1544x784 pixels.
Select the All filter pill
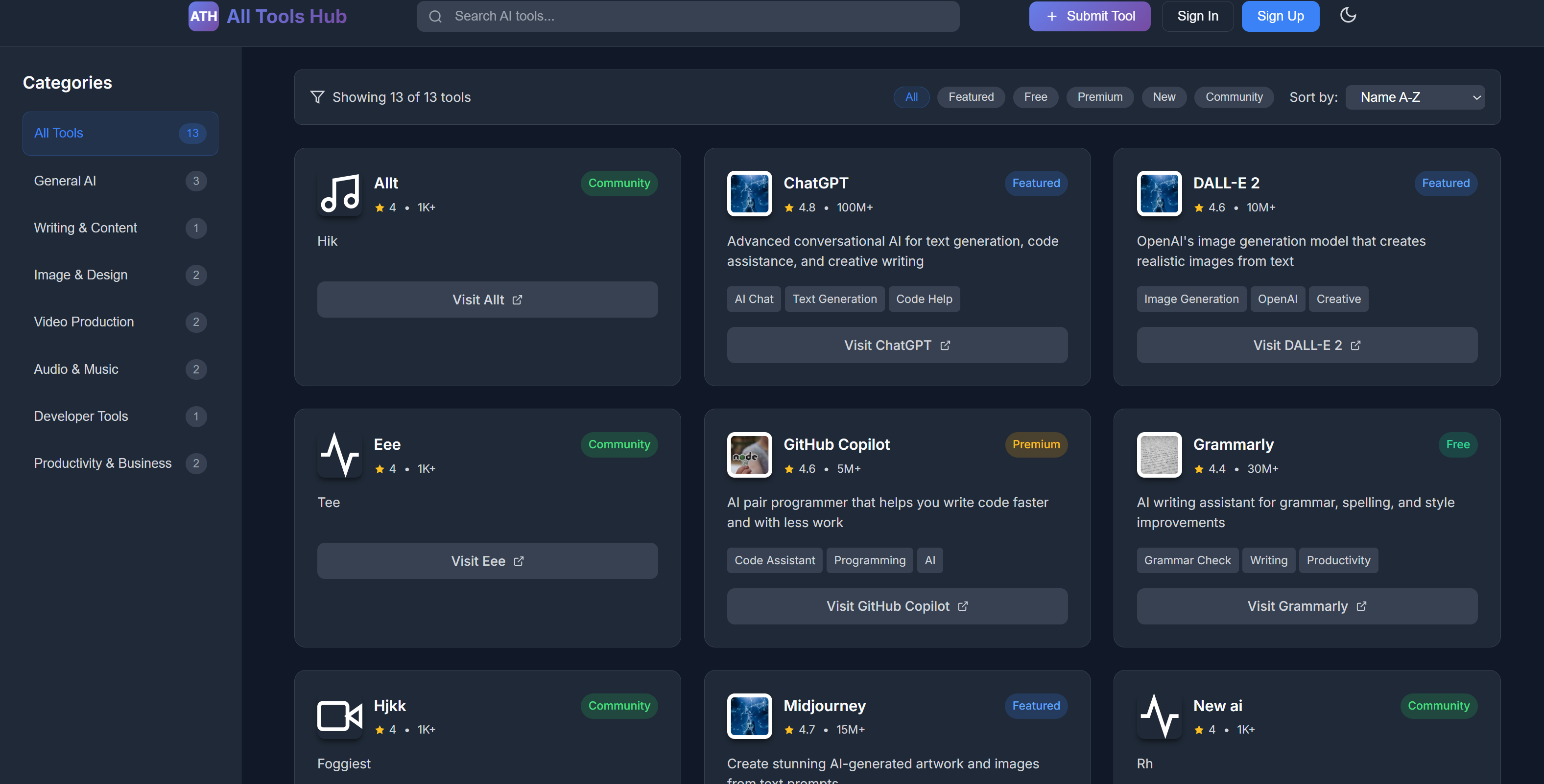911,97
